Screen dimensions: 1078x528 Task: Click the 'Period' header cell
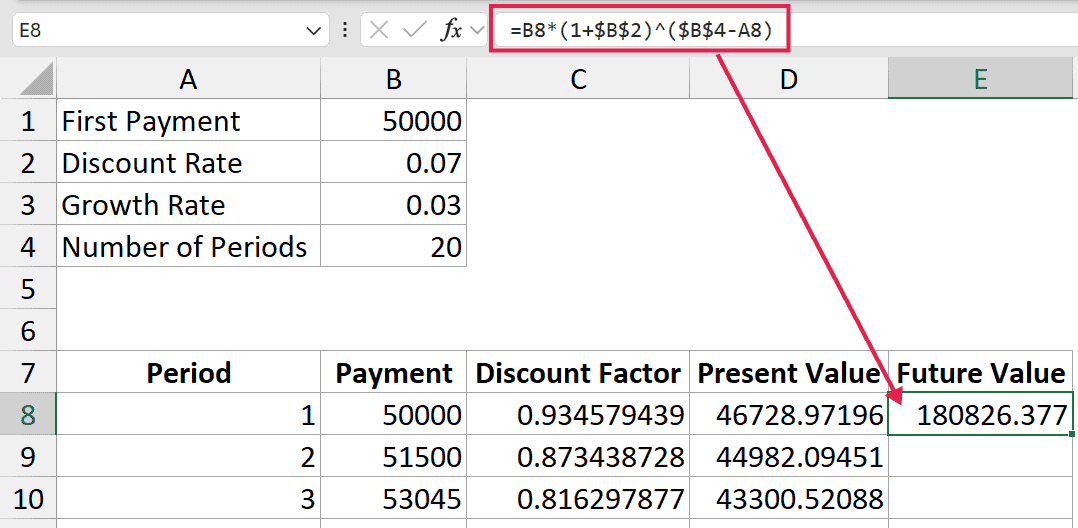[188, 373]
